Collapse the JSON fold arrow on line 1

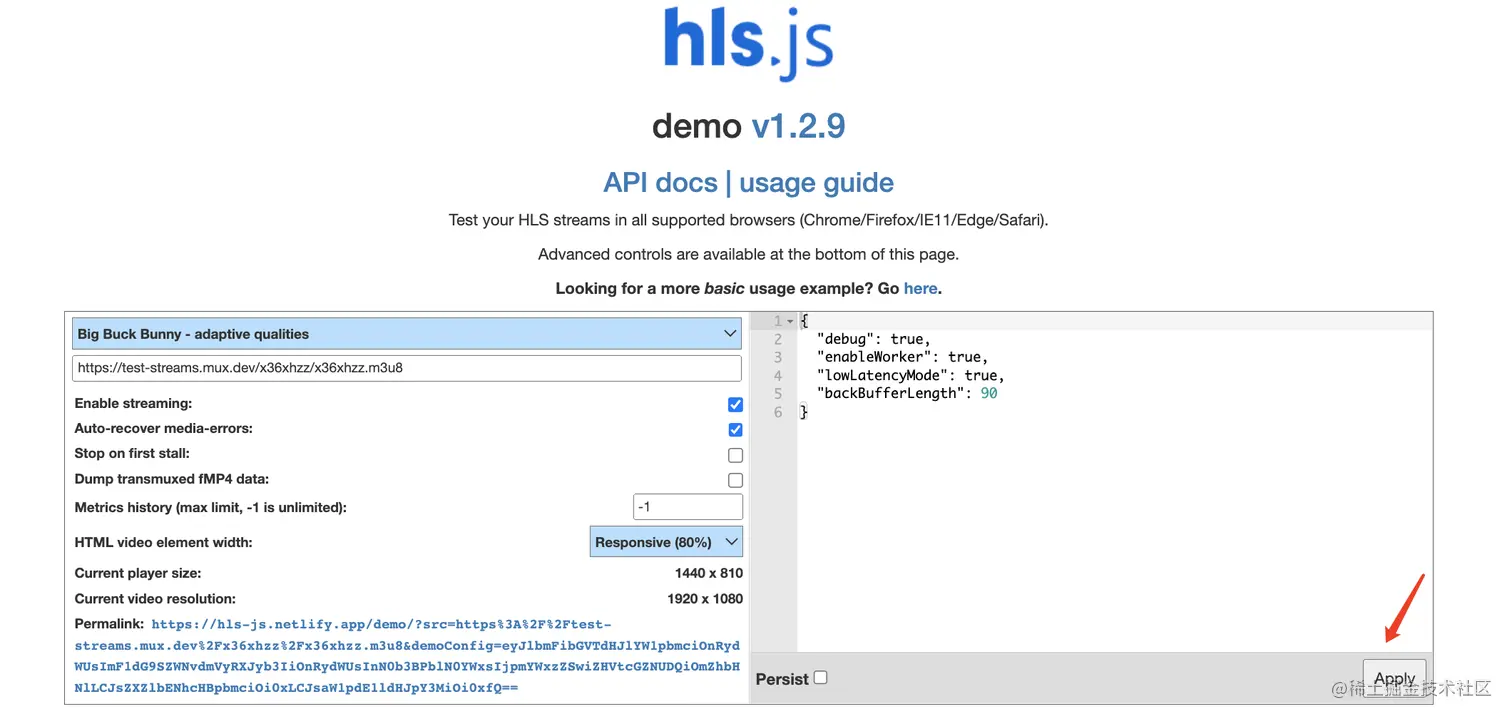[790, 321]
